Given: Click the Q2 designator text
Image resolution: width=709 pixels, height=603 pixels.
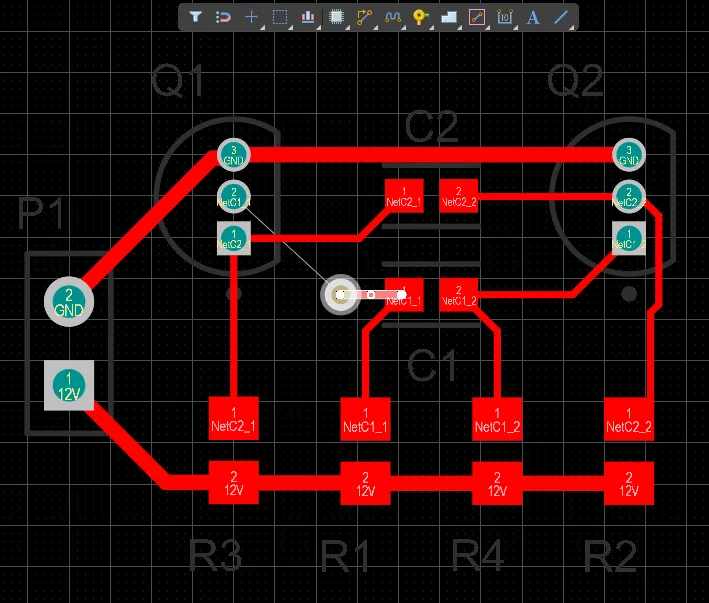Looking at the screenshot, I should click(x=575, y=81).
